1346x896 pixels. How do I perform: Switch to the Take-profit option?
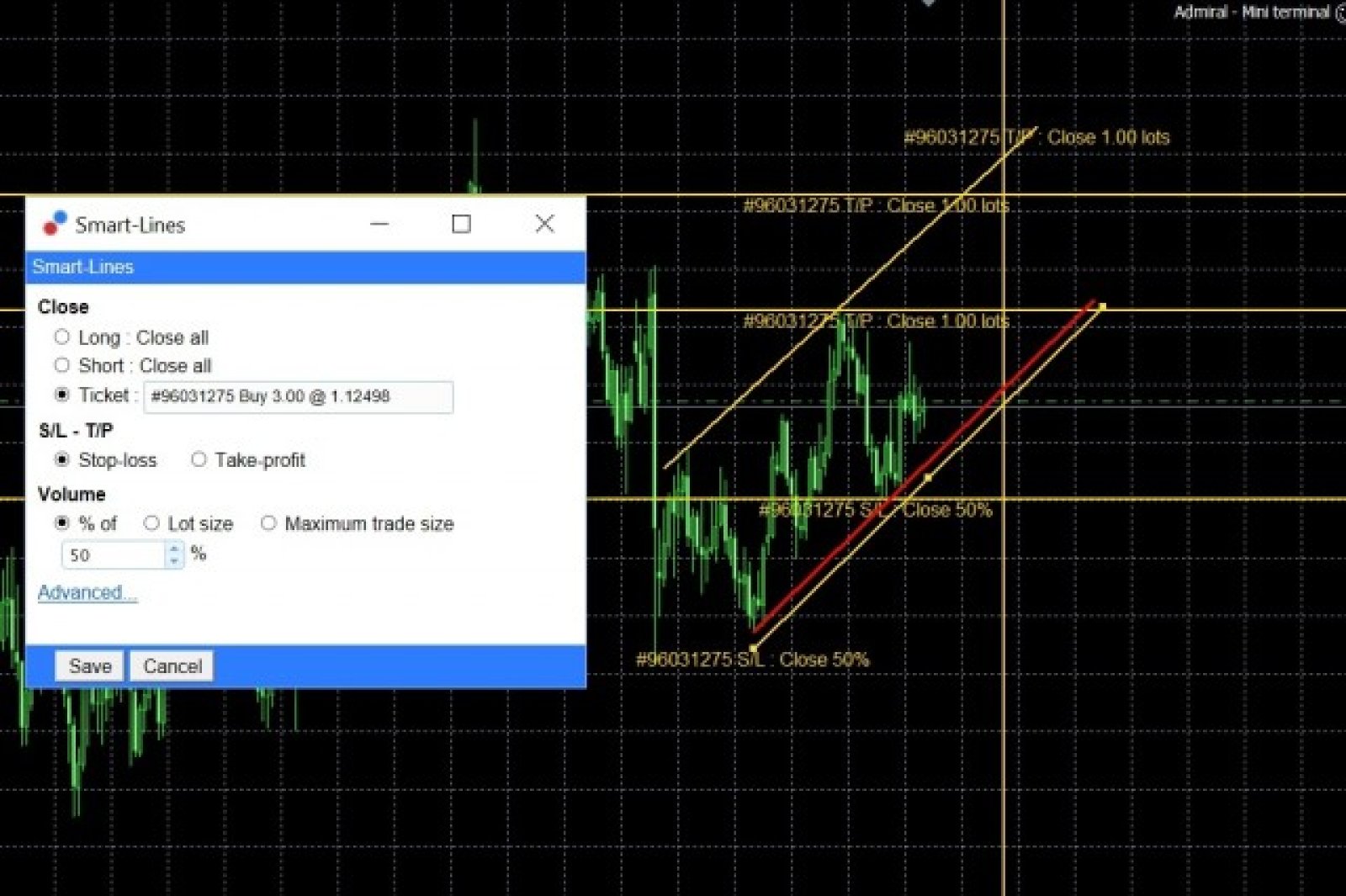tap(199, 459)
